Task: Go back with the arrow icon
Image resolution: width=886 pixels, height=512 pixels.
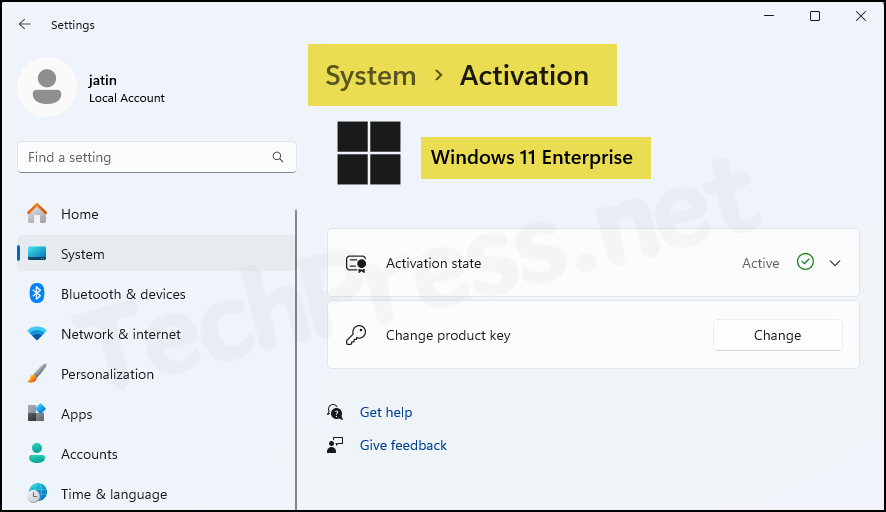Action: click(x=24, y=24)
